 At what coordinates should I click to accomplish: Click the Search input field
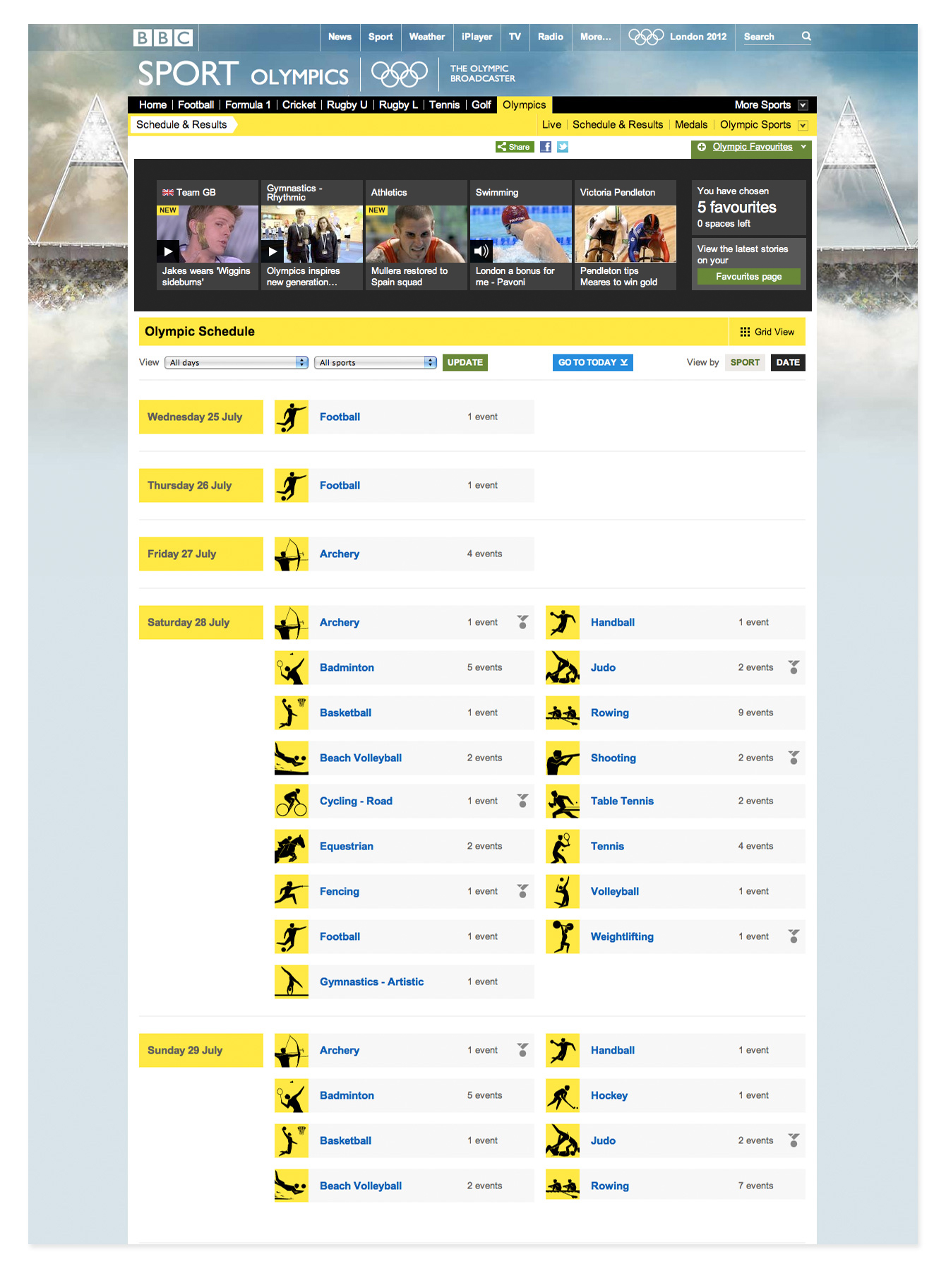[x=770, y=37]
